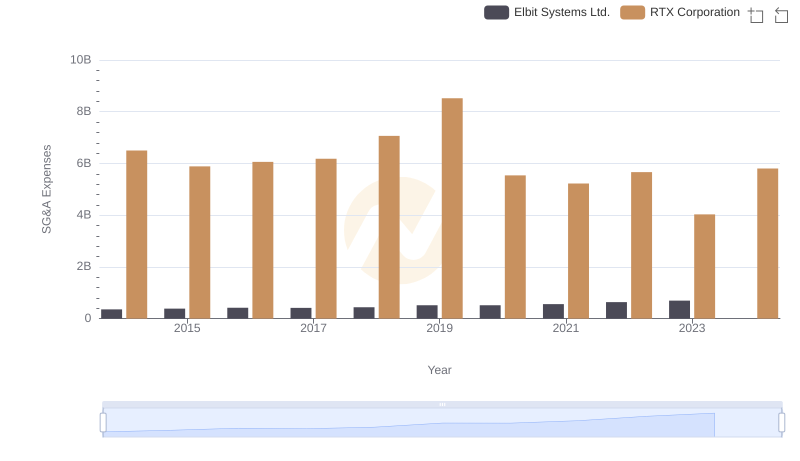Select Elbit Systems bar for 2018
Viewport: 800px width, 461px height.
click(364, 313)
